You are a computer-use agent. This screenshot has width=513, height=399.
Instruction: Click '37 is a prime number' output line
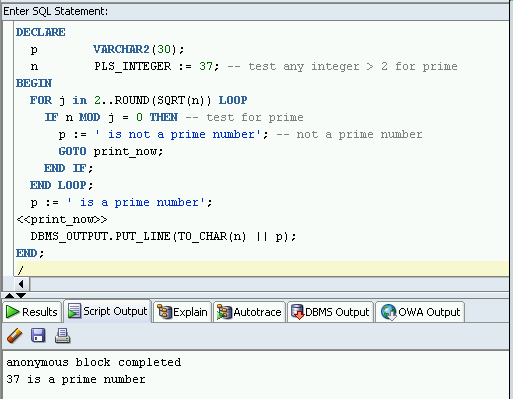[76, 379]
